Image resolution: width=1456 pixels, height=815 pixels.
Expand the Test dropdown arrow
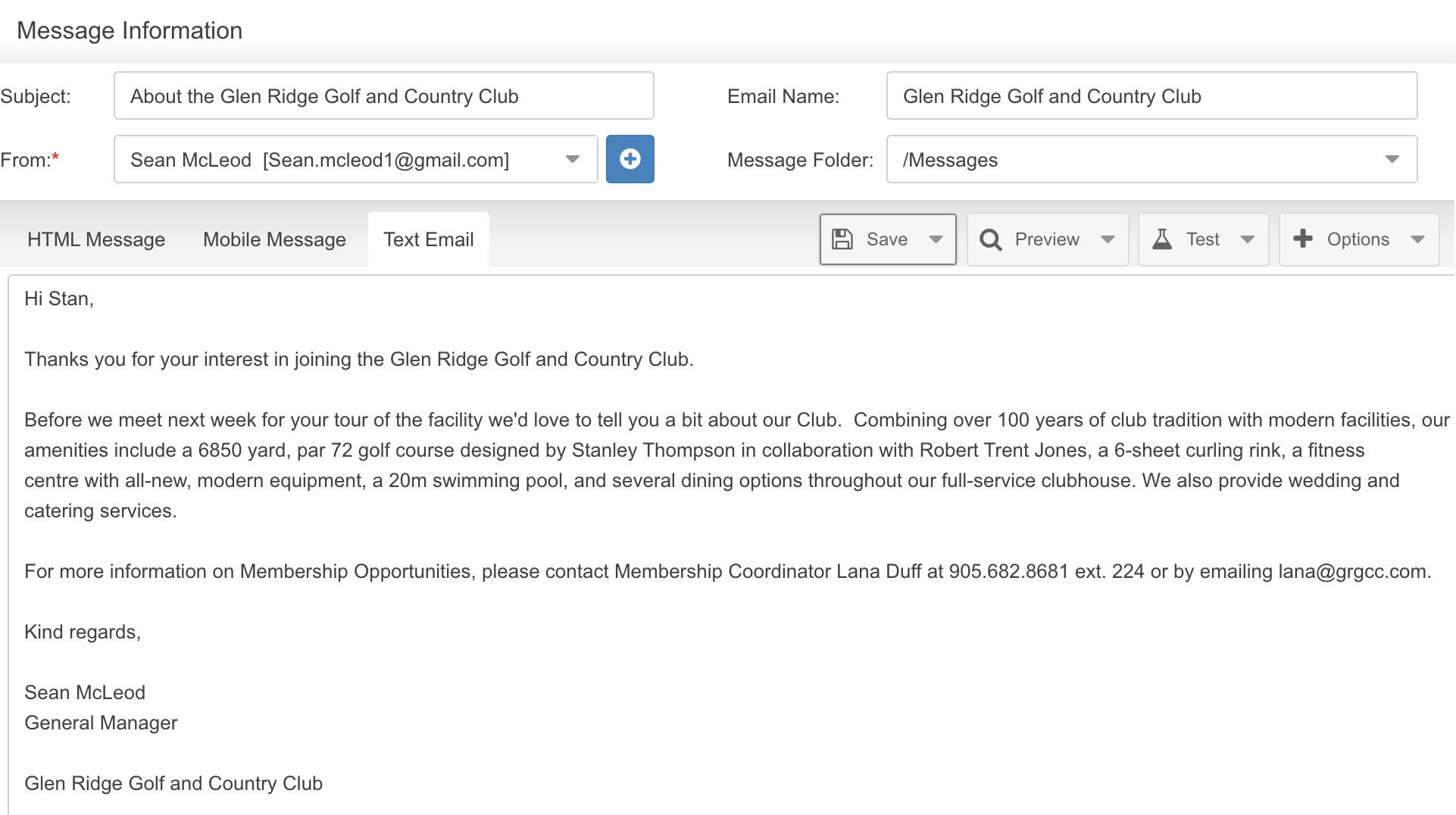1248,239
